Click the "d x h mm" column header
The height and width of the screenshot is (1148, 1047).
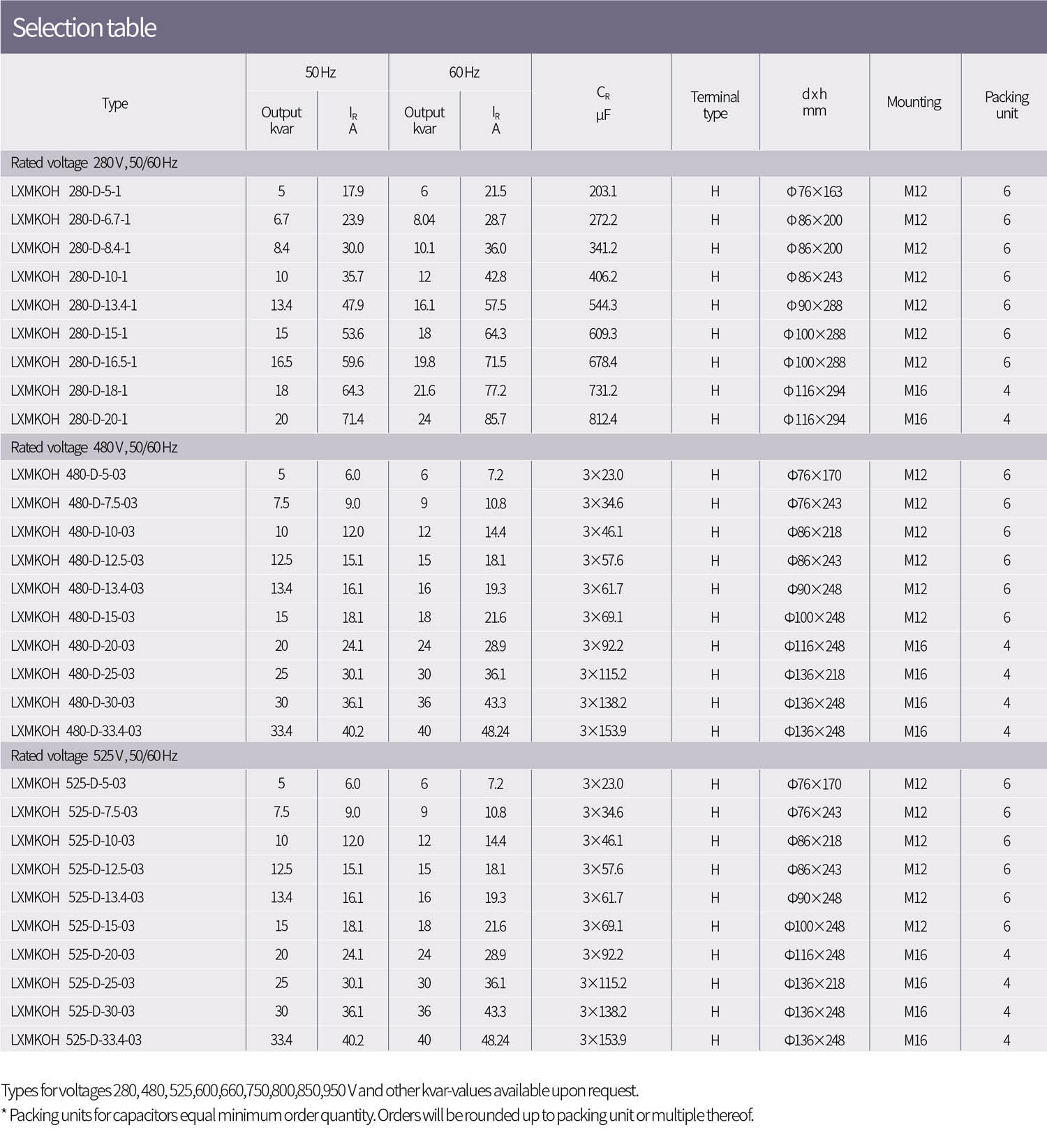tap(814, 102)
